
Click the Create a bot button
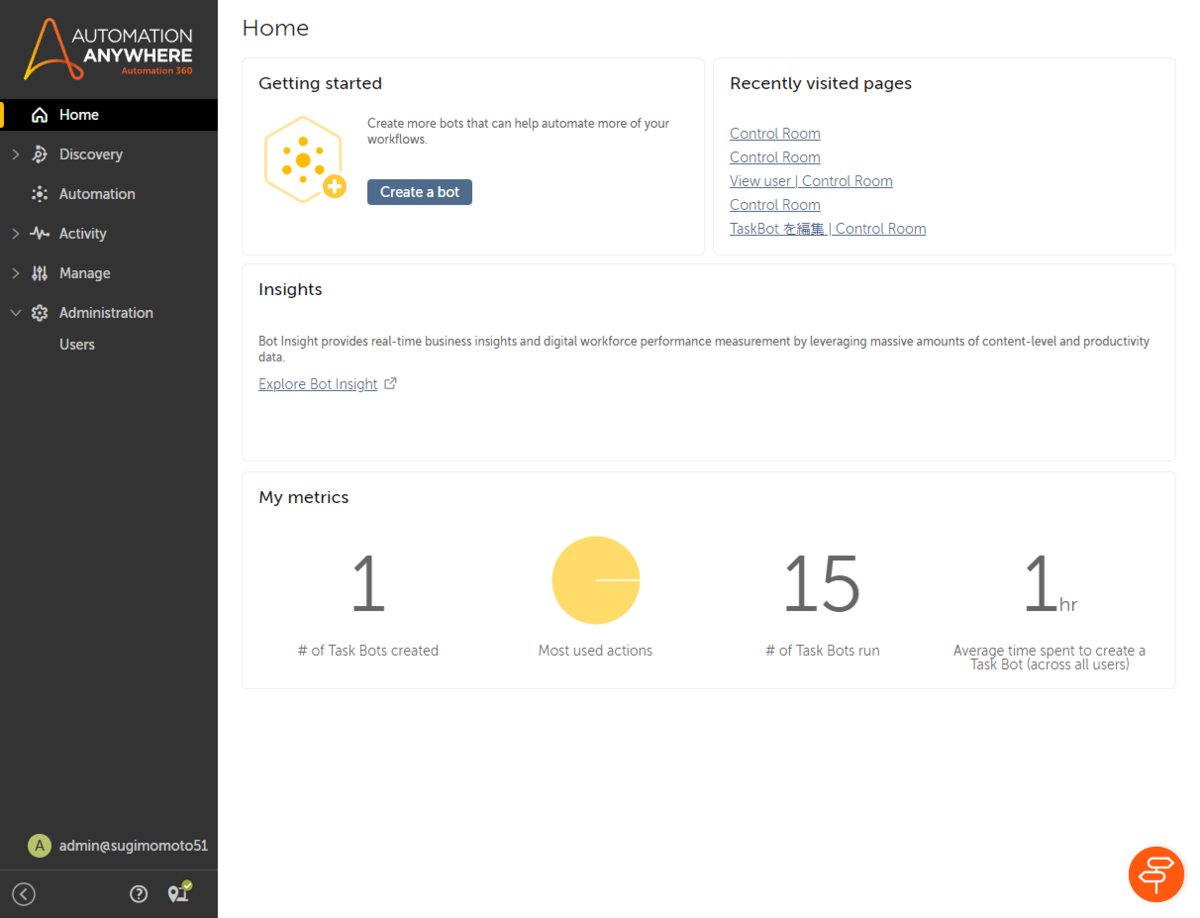419,192
